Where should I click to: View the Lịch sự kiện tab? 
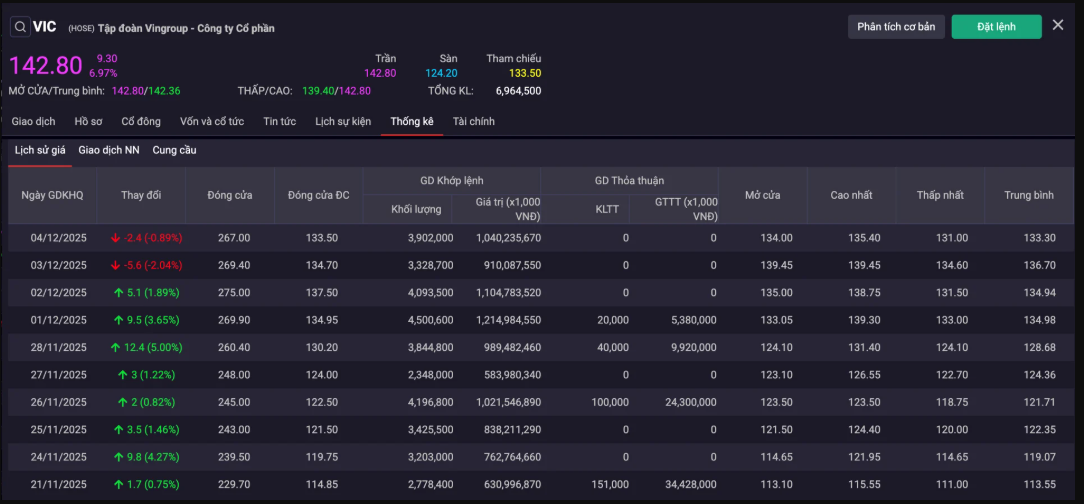click(343, 122)
